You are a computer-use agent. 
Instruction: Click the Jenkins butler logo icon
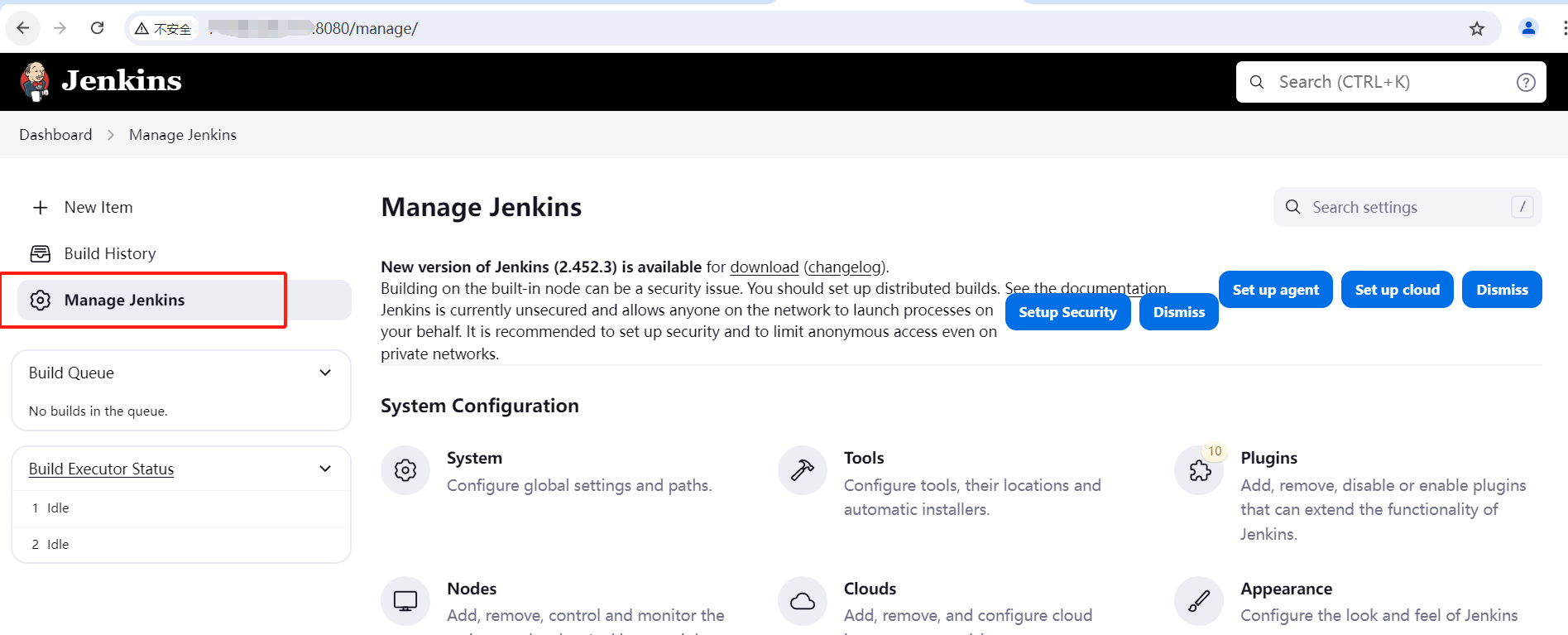tap(35, 81)
